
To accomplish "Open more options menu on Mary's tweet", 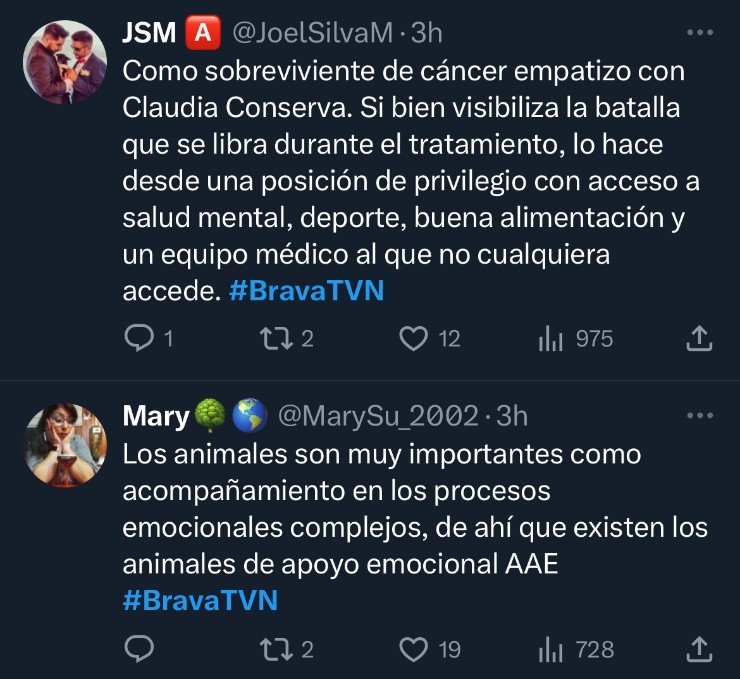I will click(x=699, y=415).
